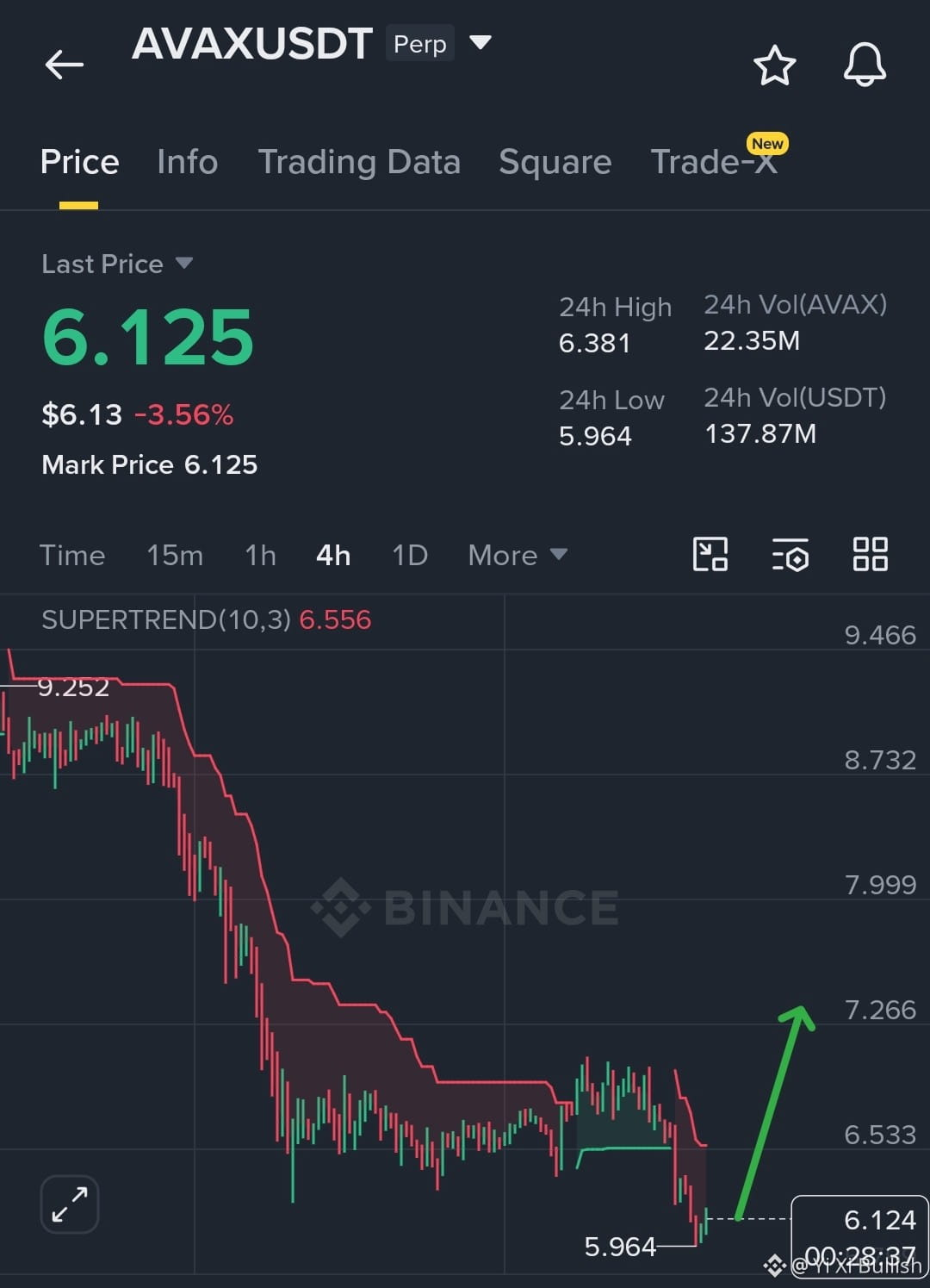Select the 4h chart interval
The image size is (930, 1288).
pyautogui.click(x=333, y=555)
